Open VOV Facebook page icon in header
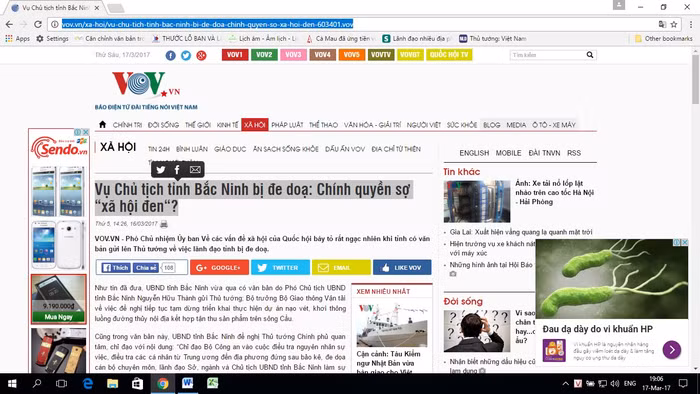Image resolution: width=700 pixels, height=394 pixels. [171, 55]
